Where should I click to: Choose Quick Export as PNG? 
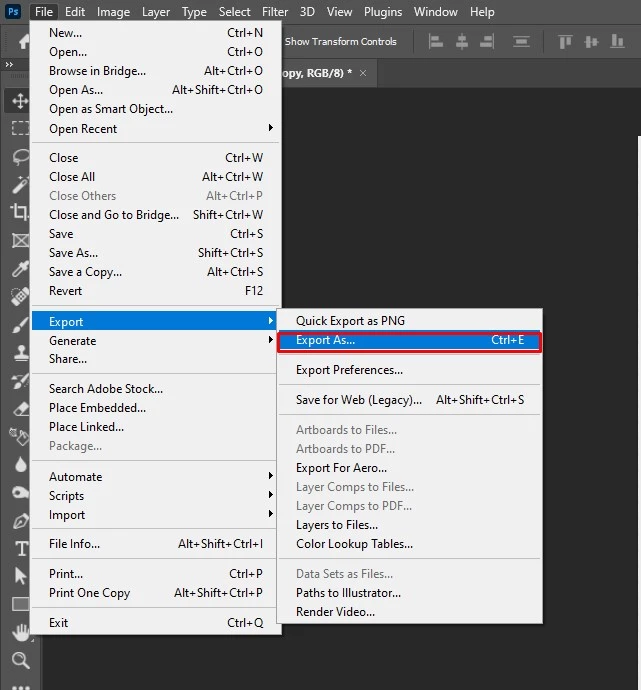point(410,321)
